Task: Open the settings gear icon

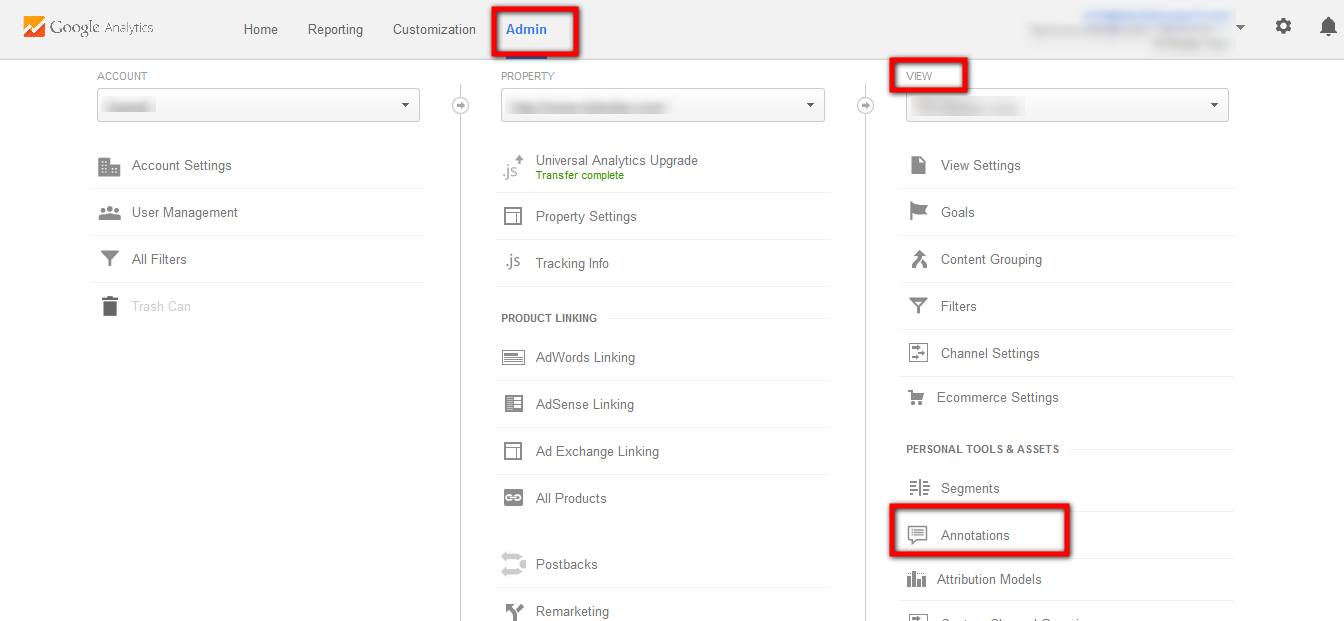Action: click(1283, 27)
